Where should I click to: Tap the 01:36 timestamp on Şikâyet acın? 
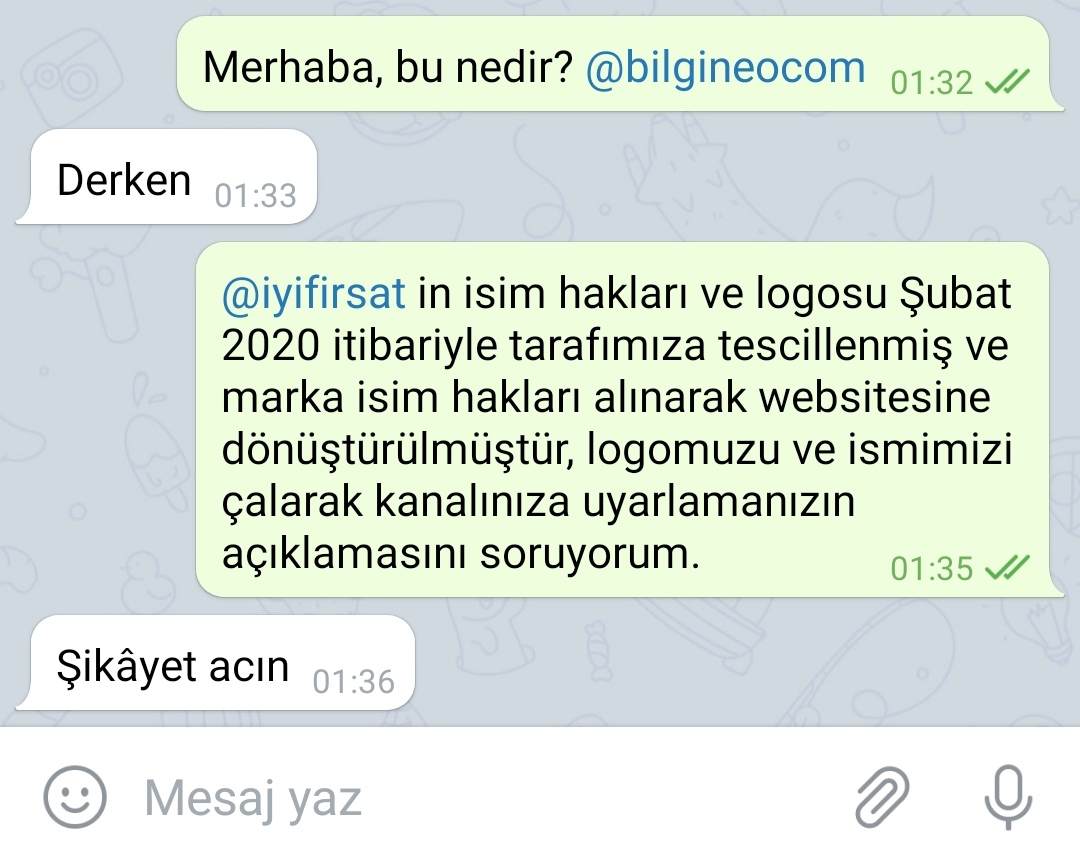tap(353, 682)
